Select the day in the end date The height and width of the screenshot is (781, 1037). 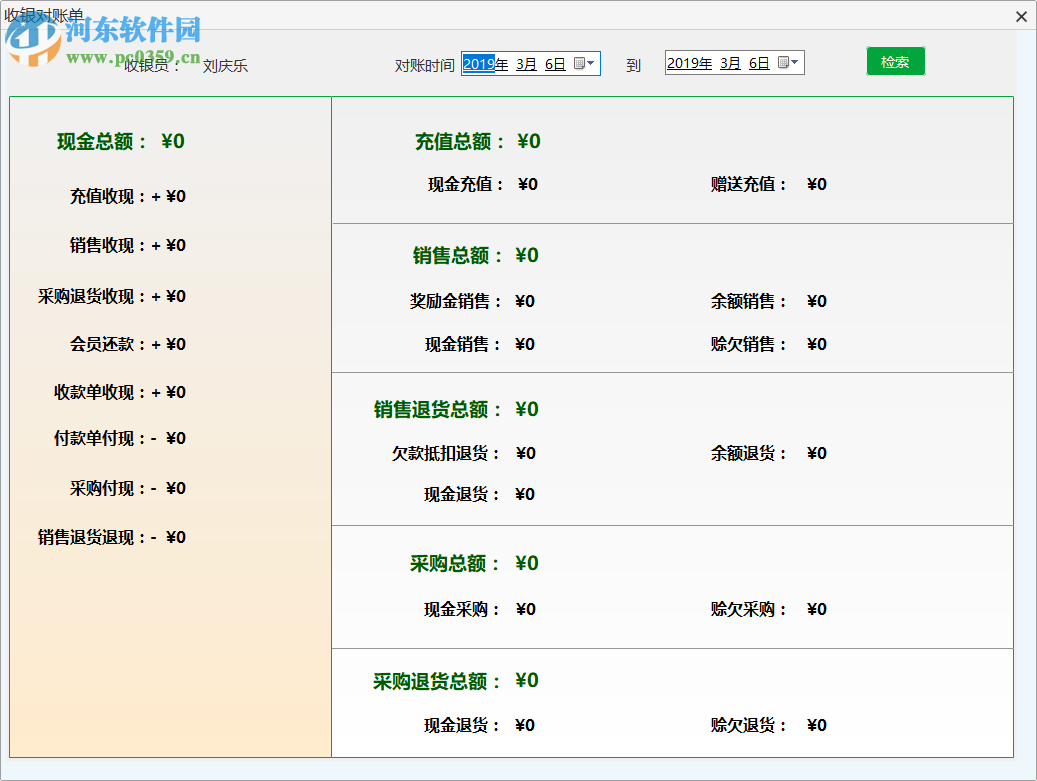(759, 63)
